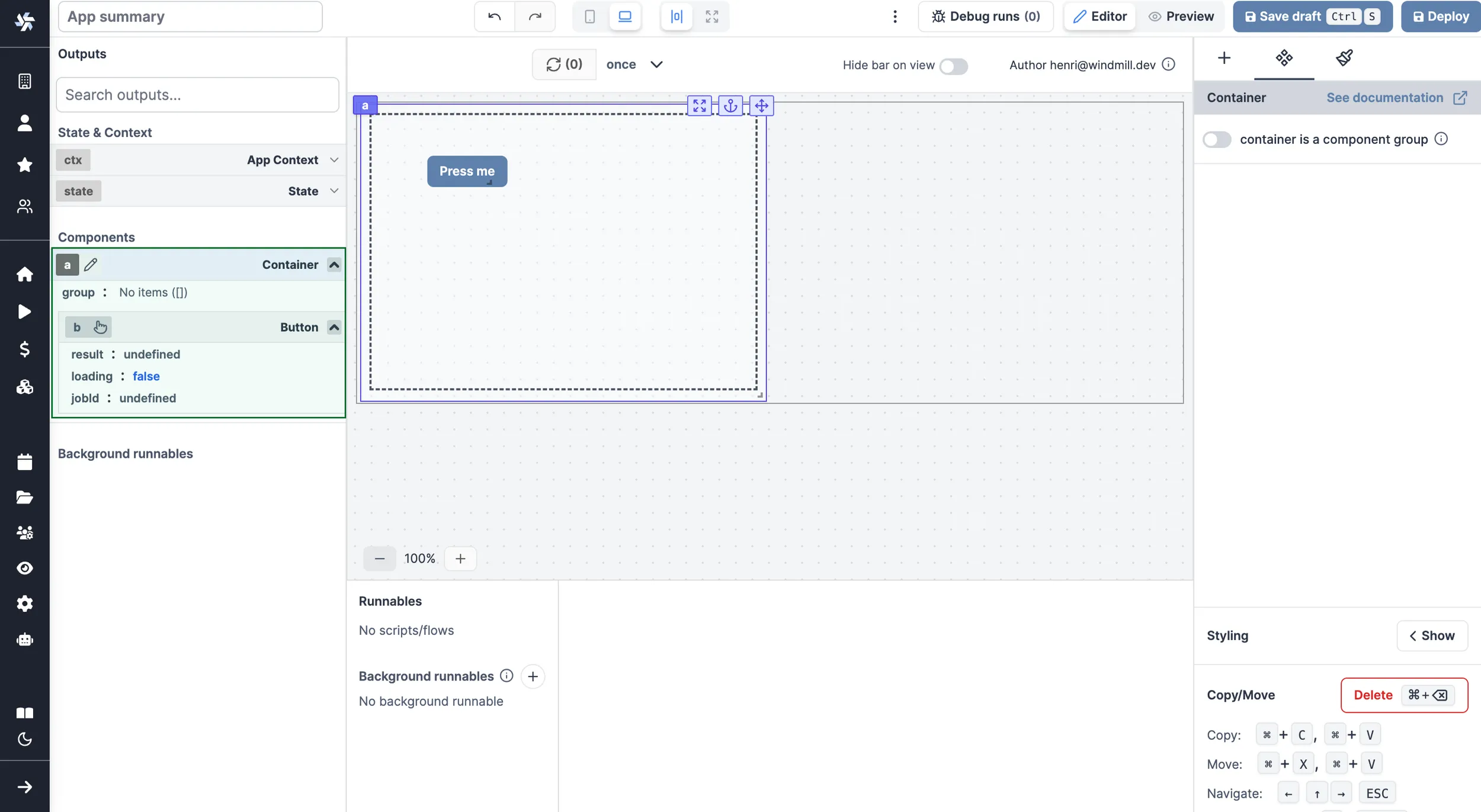Image resolution: width=1481 pixels, height=812 pixels.
Task: Switch canvas to mobile preview
Action: (589, 17)
